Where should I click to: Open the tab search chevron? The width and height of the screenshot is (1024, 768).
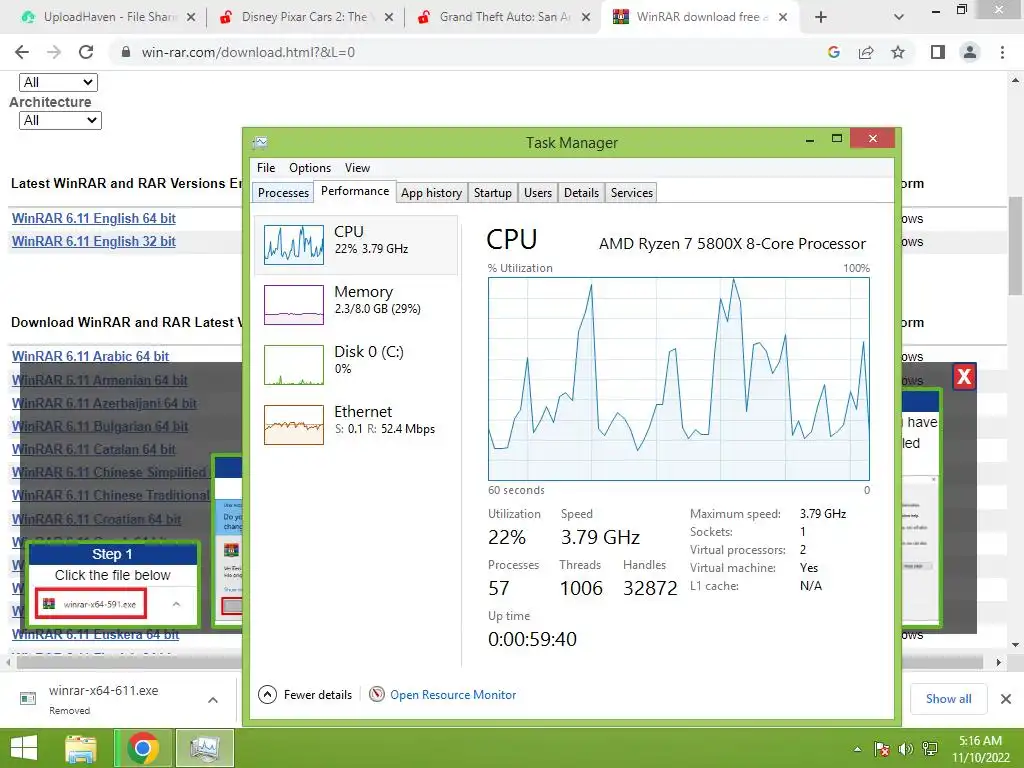coord(899,17)
